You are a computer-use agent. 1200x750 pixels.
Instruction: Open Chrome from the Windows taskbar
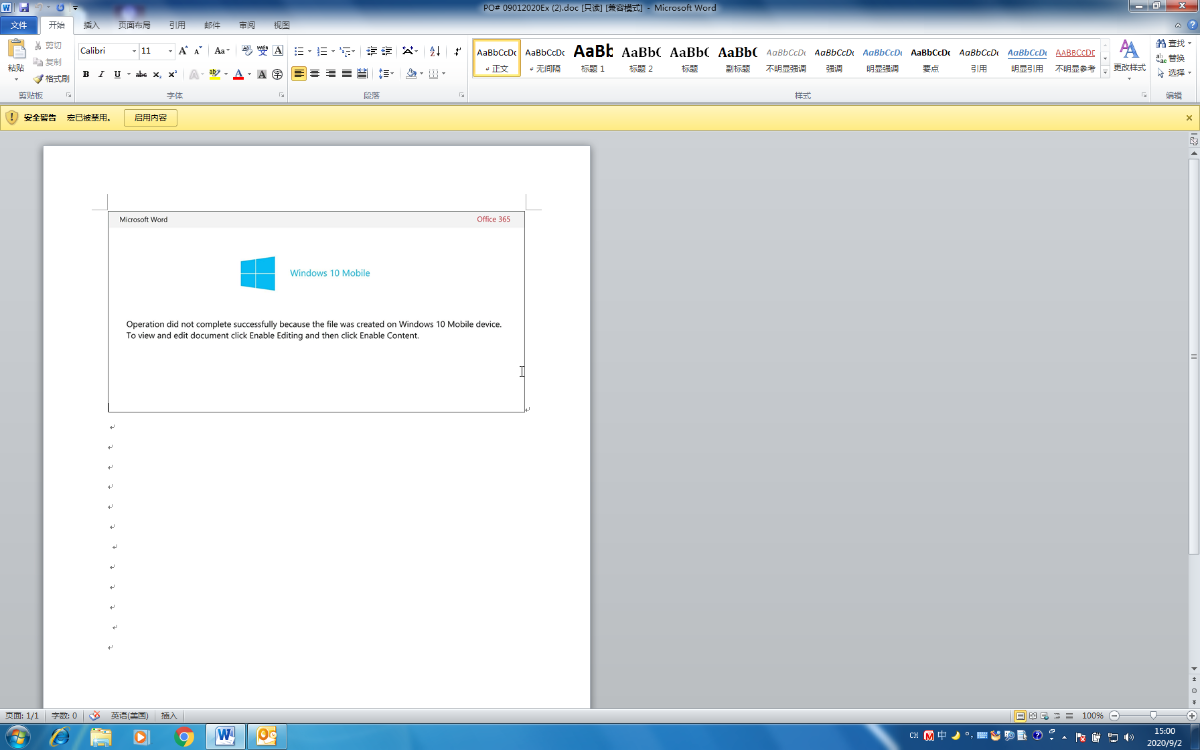pos(184,737)
